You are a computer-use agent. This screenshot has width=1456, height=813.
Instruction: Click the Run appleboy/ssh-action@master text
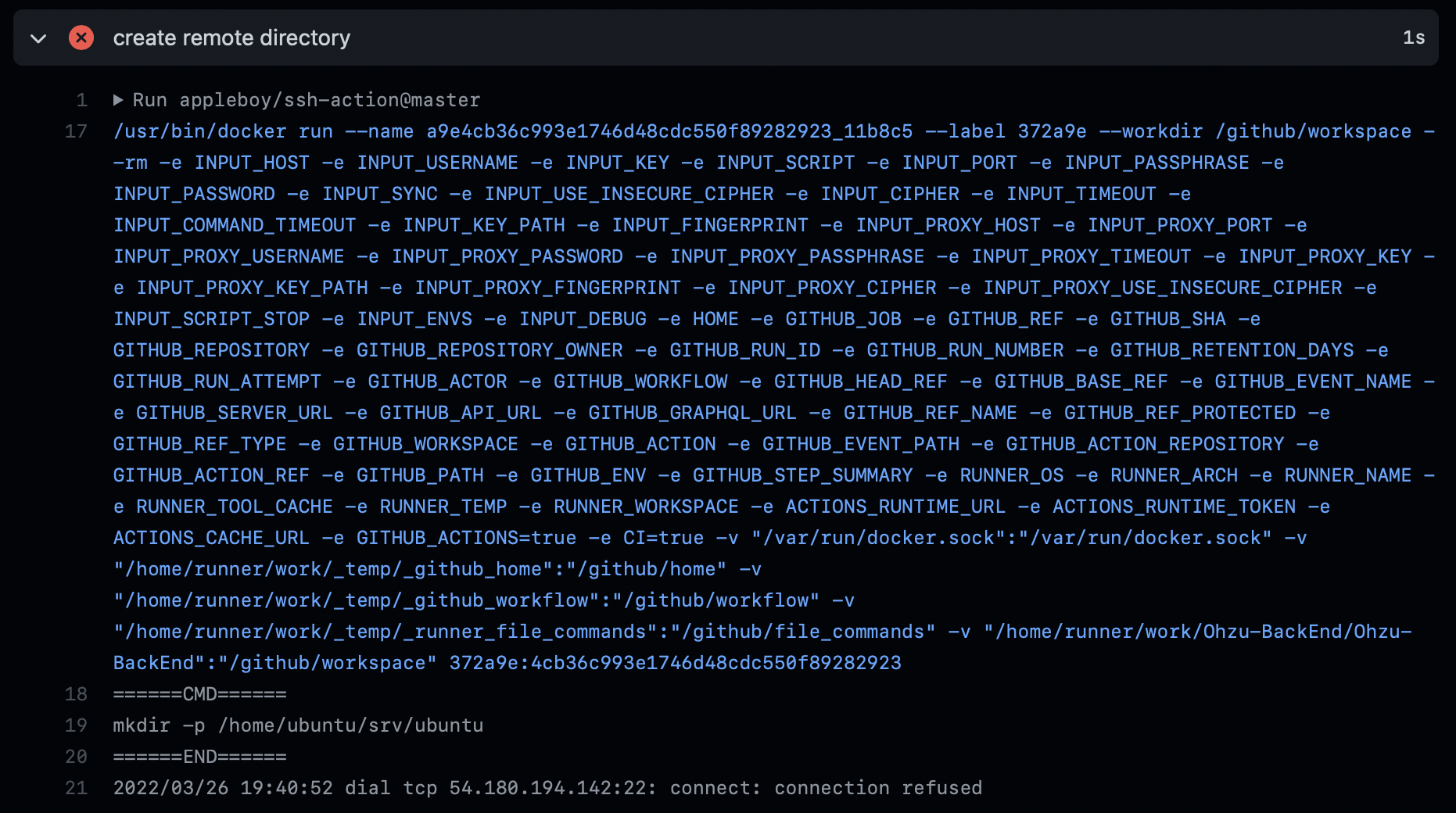coord(307,100)
